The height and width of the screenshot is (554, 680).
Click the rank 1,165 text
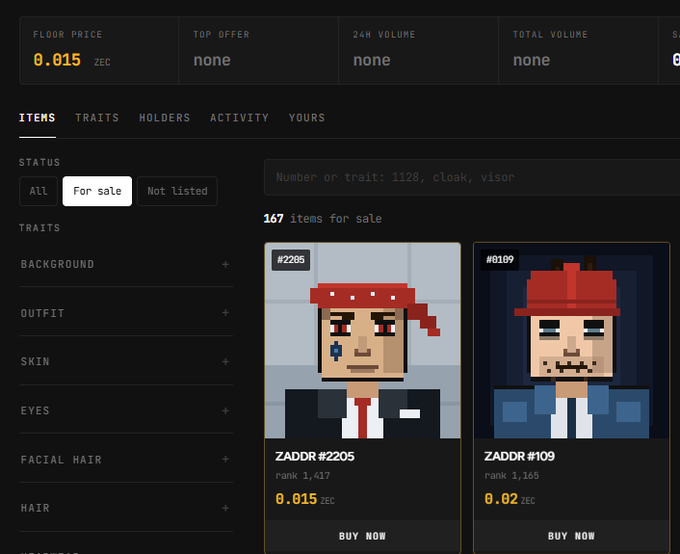(512, 476)
